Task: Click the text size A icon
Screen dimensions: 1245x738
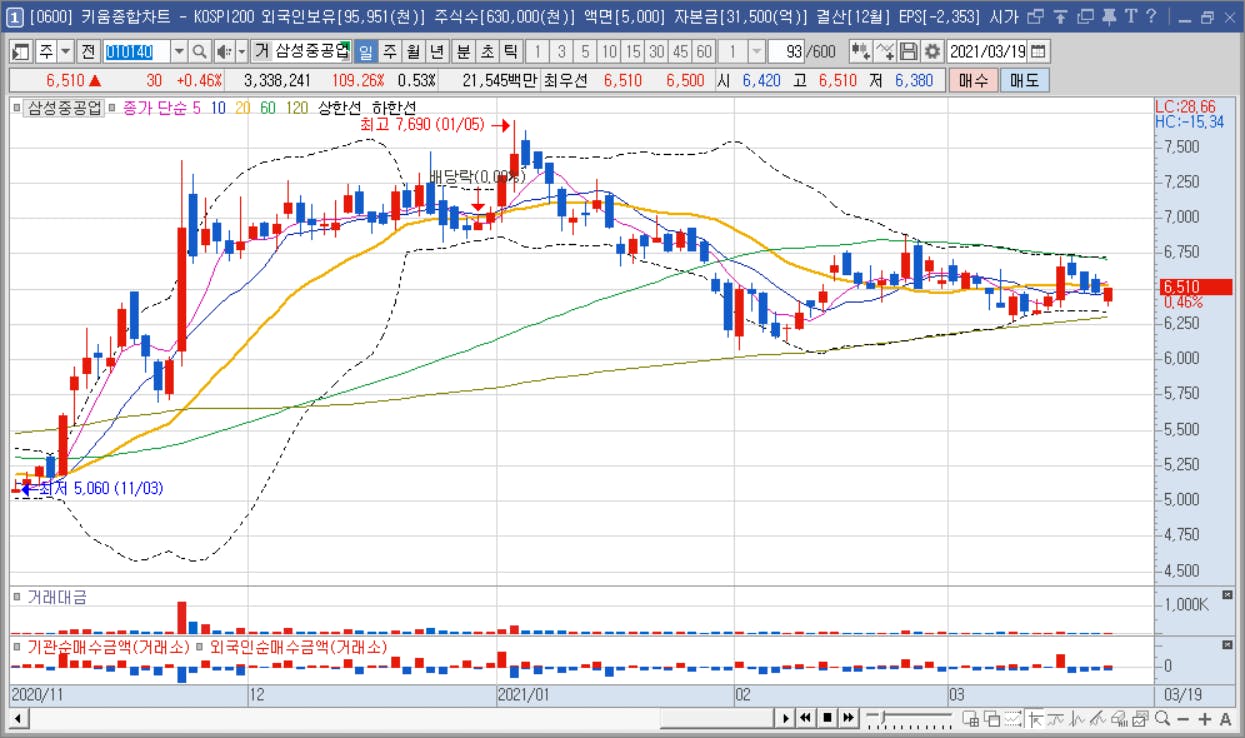Action: point(1225,718)
